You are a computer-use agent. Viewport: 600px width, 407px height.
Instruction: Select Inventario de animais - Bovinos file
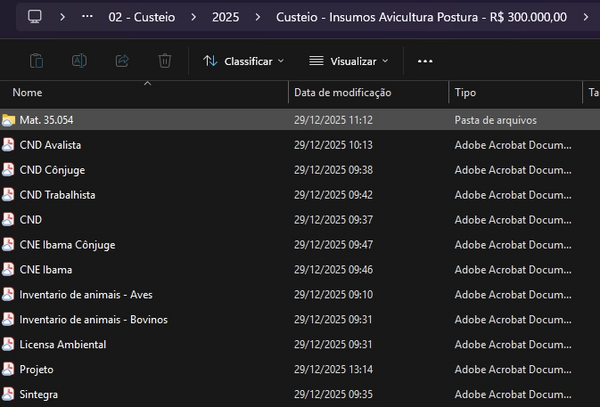(x=93, y=320)
